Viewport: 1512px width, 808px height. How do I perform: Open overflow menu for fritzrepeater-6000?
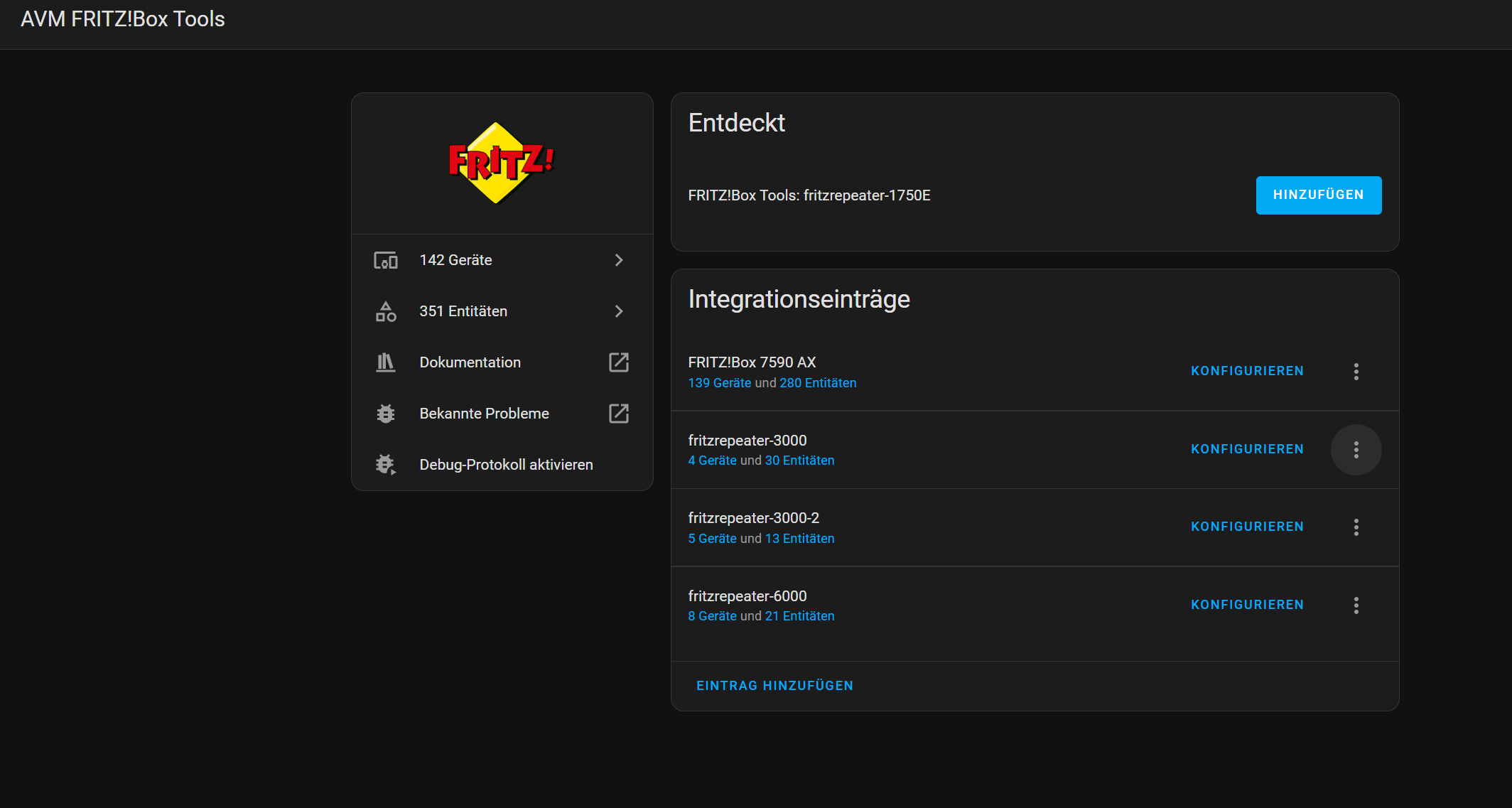[1356, 605]
